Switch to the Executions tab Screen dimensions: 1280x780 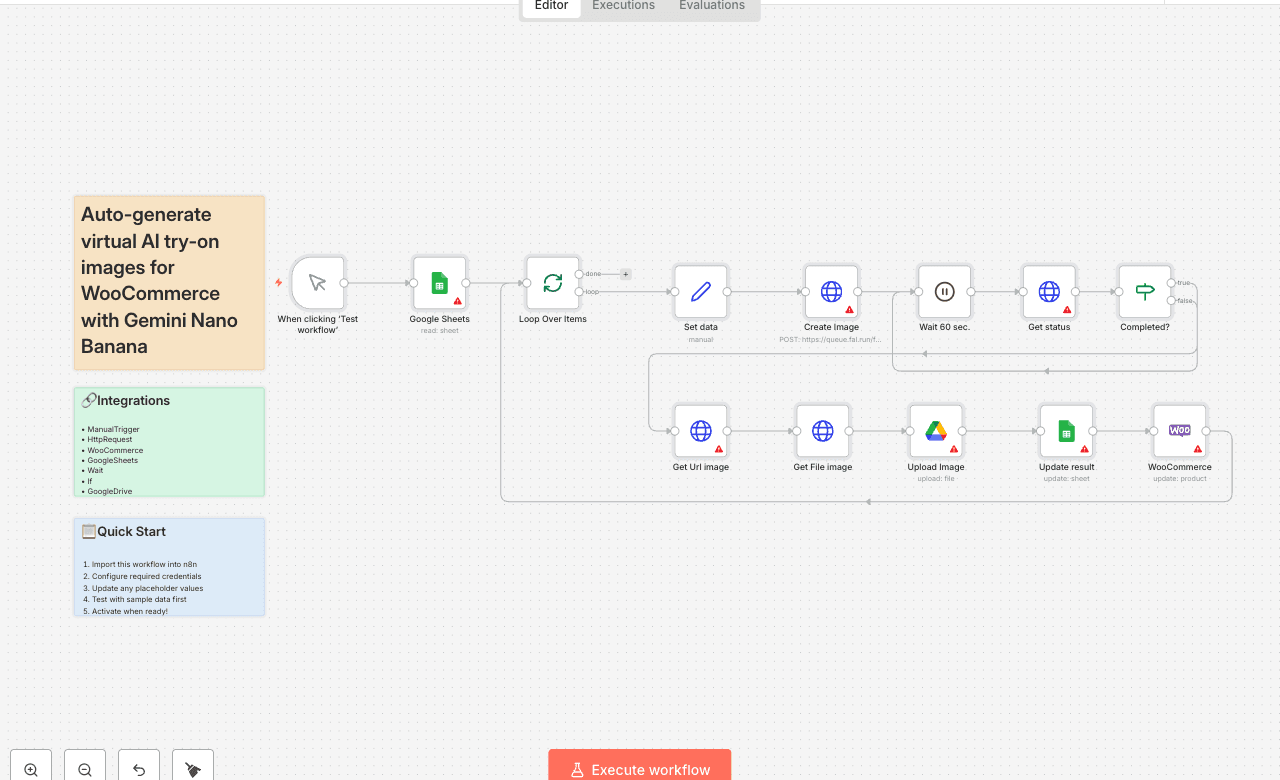pos(622,7)
